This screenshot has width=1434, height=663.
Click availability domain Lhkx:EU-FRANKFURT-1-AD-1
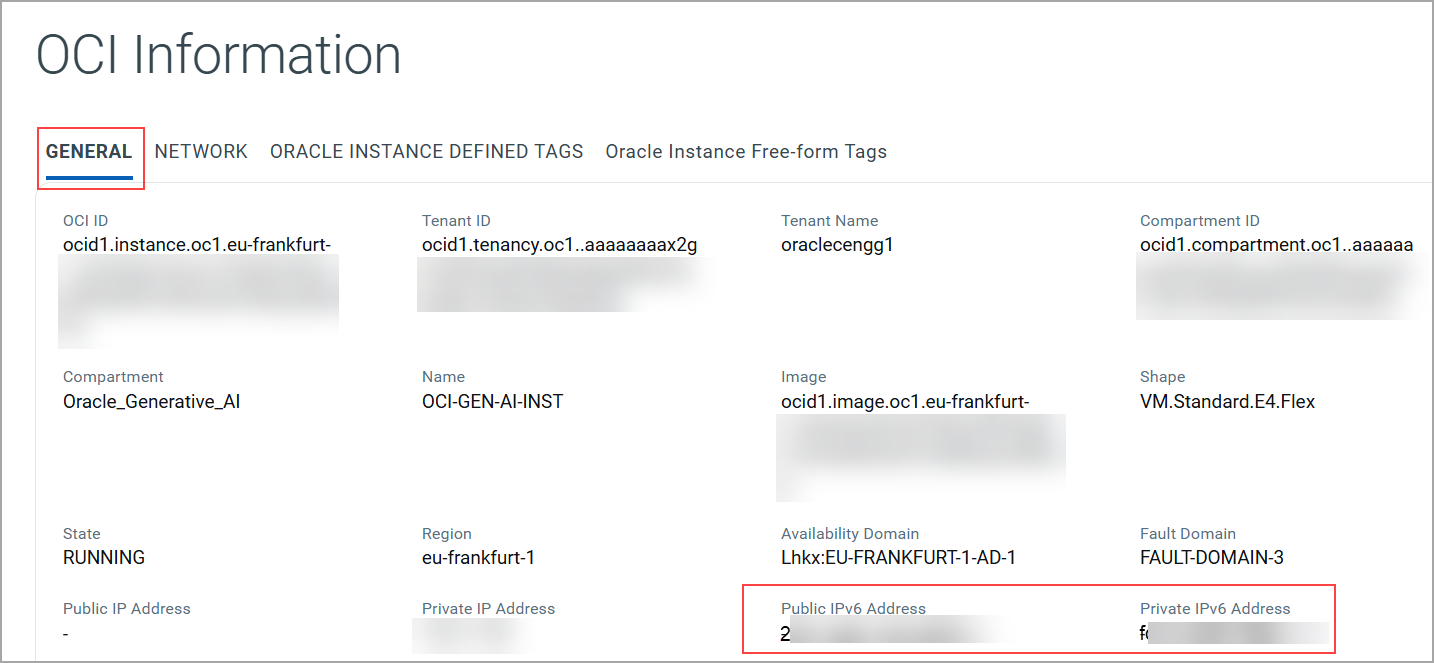[x=898, y=558]
